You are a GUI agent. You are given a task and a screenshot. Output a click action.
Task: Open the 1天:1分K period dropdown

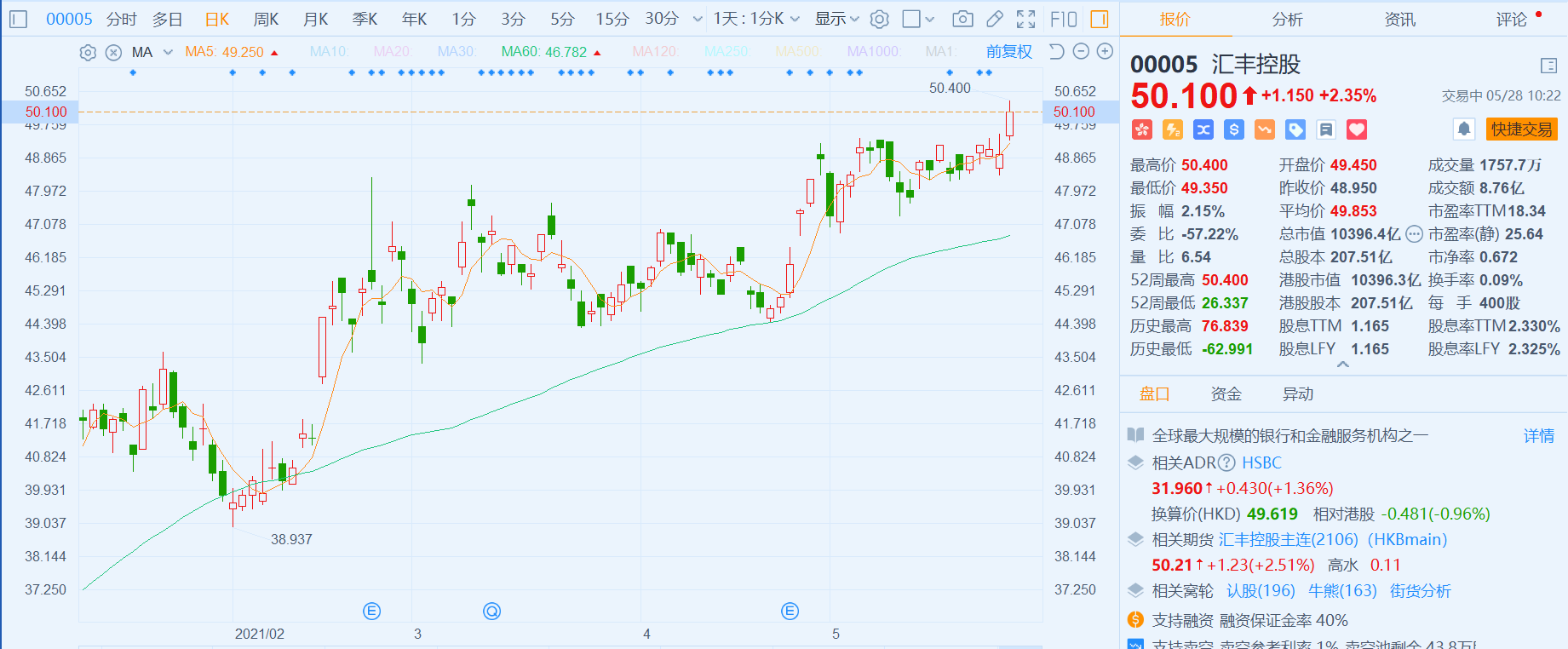(756, 19)
